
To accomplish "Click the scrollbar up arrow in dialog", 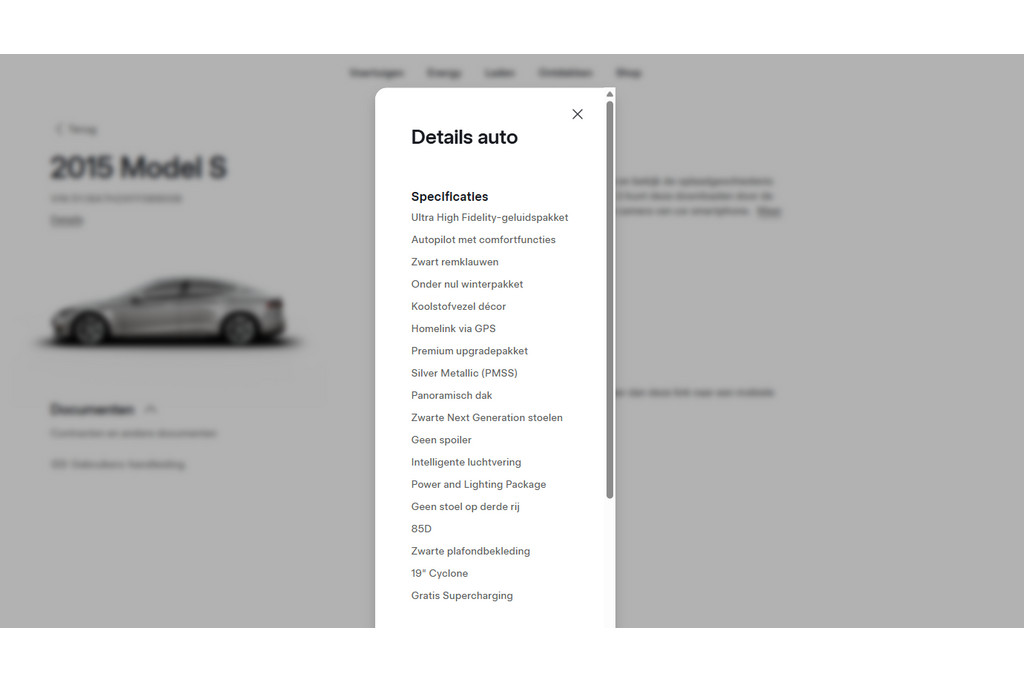I will point(609,94).
